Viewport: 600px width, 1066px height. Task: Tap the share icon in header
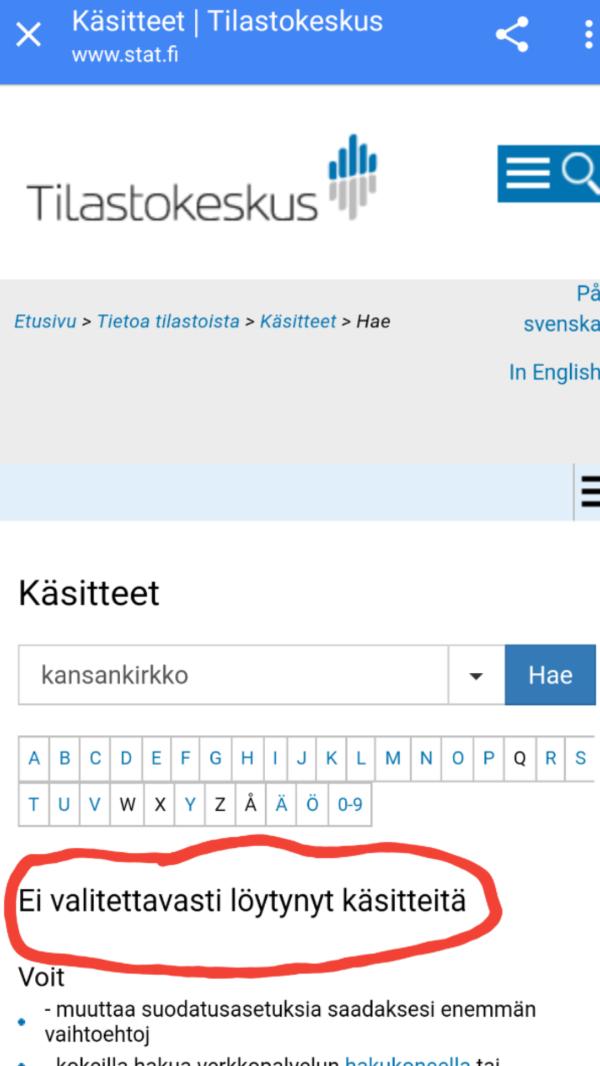512,35
